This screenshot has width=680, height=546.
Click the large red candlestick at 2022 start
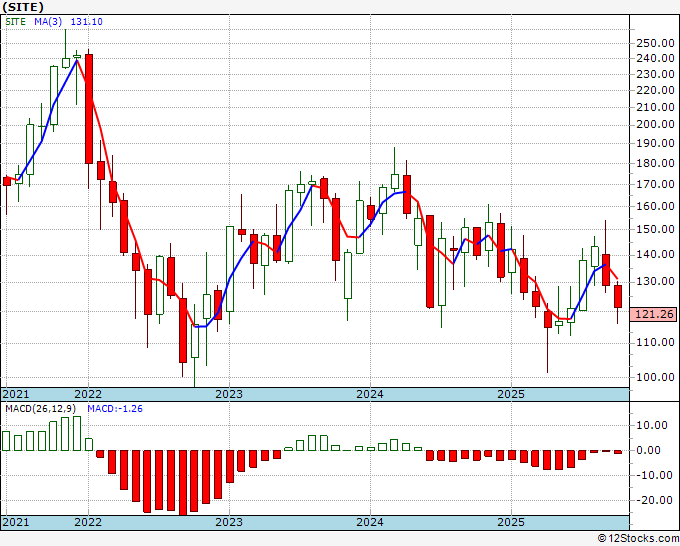coord(89,109)
